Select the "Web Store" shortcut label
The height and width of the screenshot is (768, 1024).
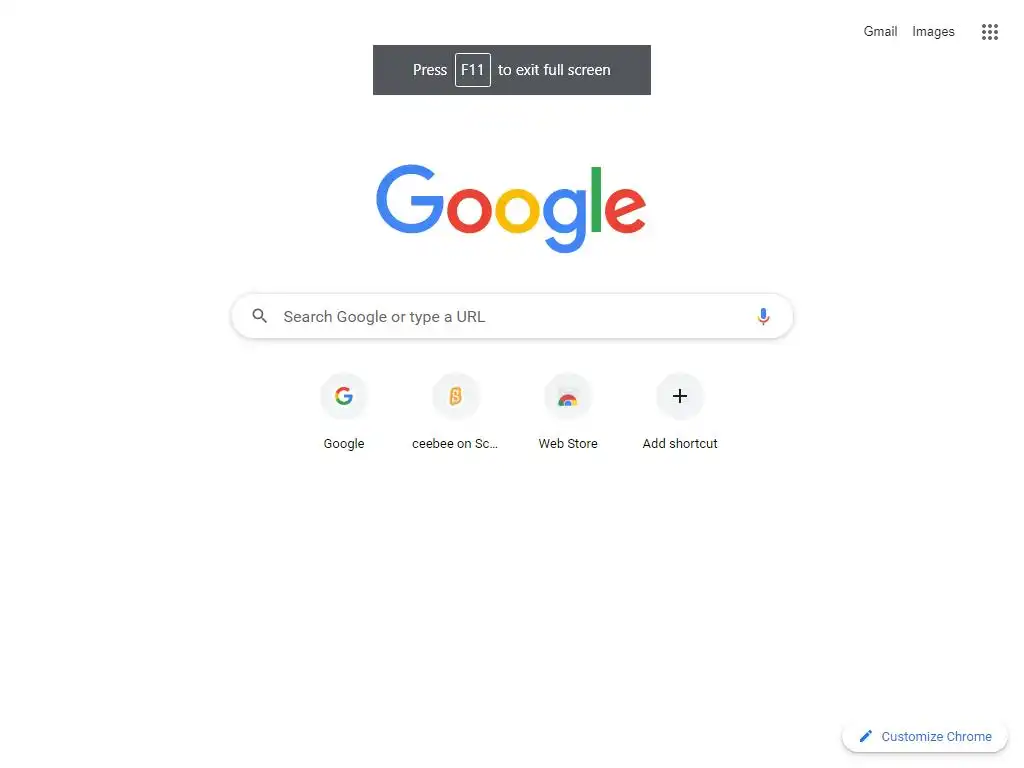tap(568, 443)
